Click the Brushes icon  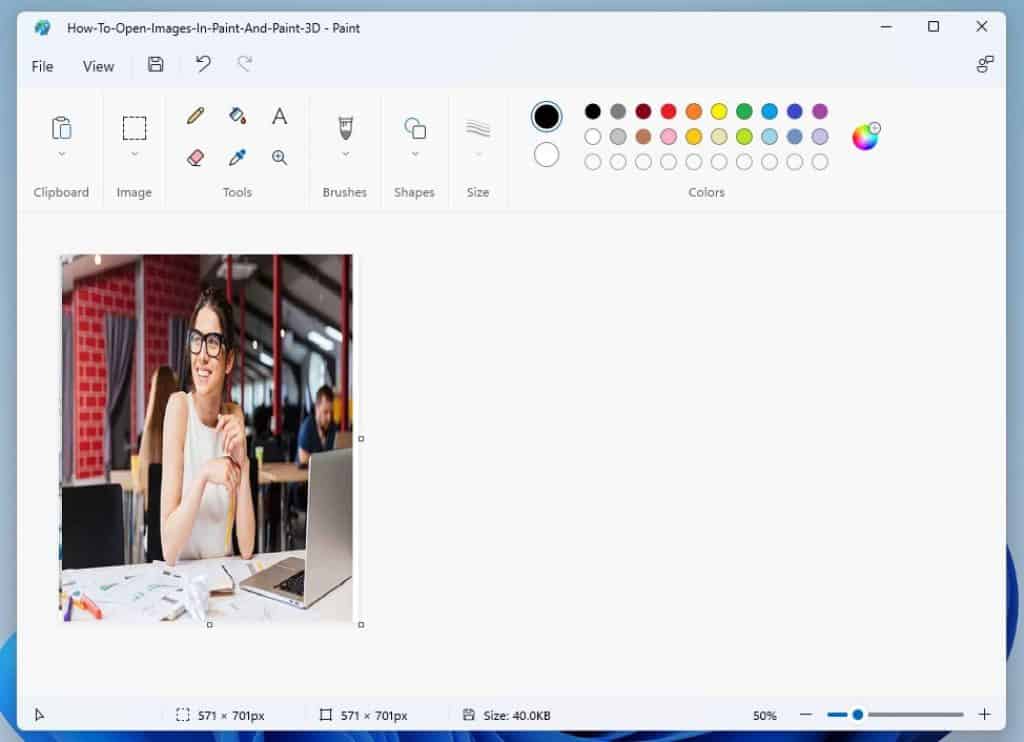pyautogui.click(x=345, y=128)
